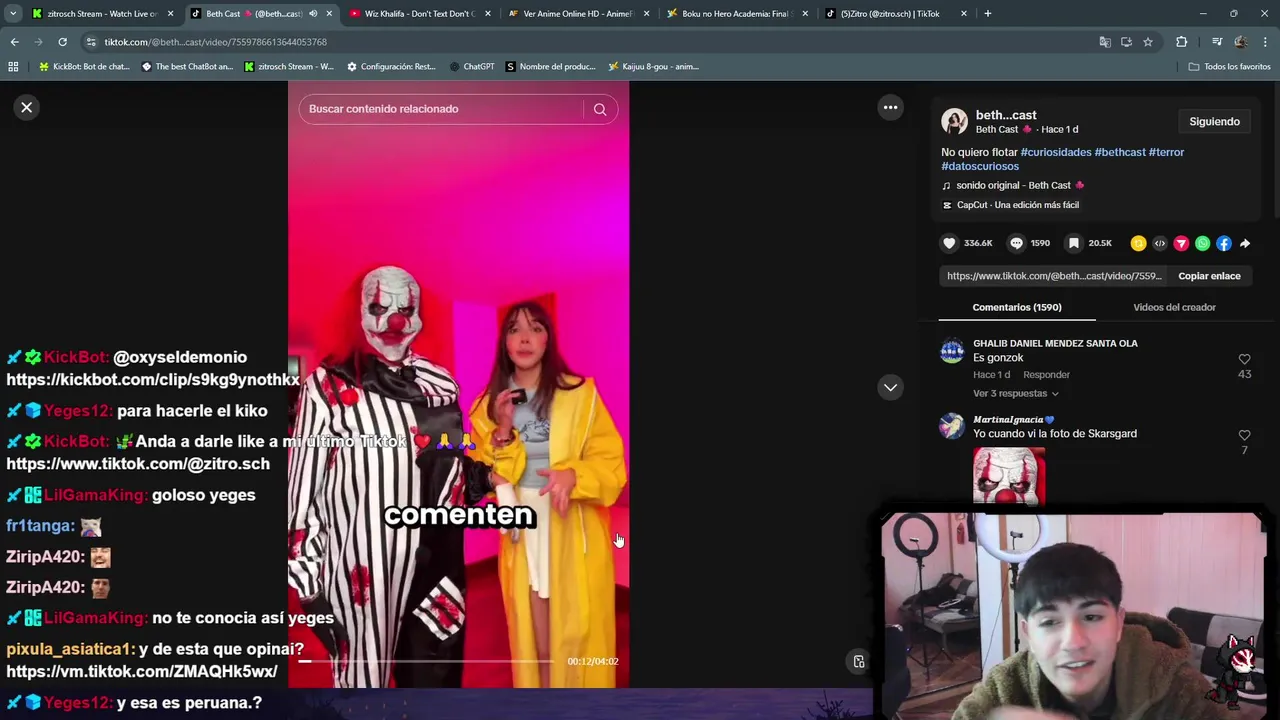Viewport: 1280px width, 720px height.
Task: Open a new browser tab
Action: pyautogui.click(x=987, y=14)
